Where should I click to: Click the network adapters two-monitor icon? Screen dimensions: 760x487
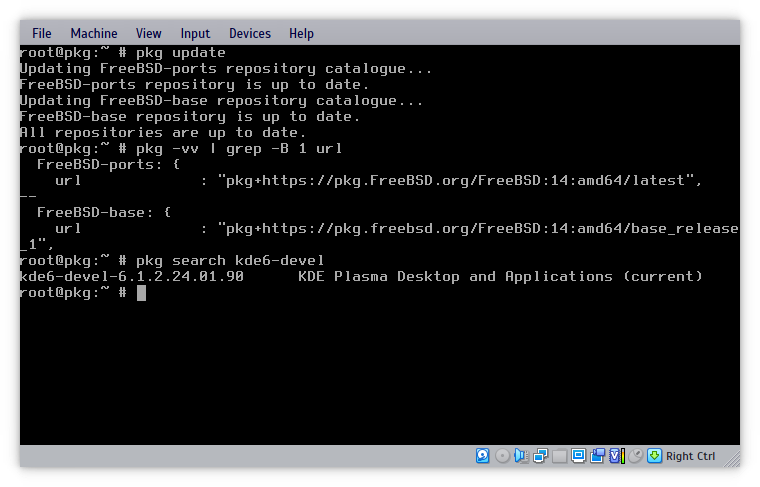coord(540,456)
